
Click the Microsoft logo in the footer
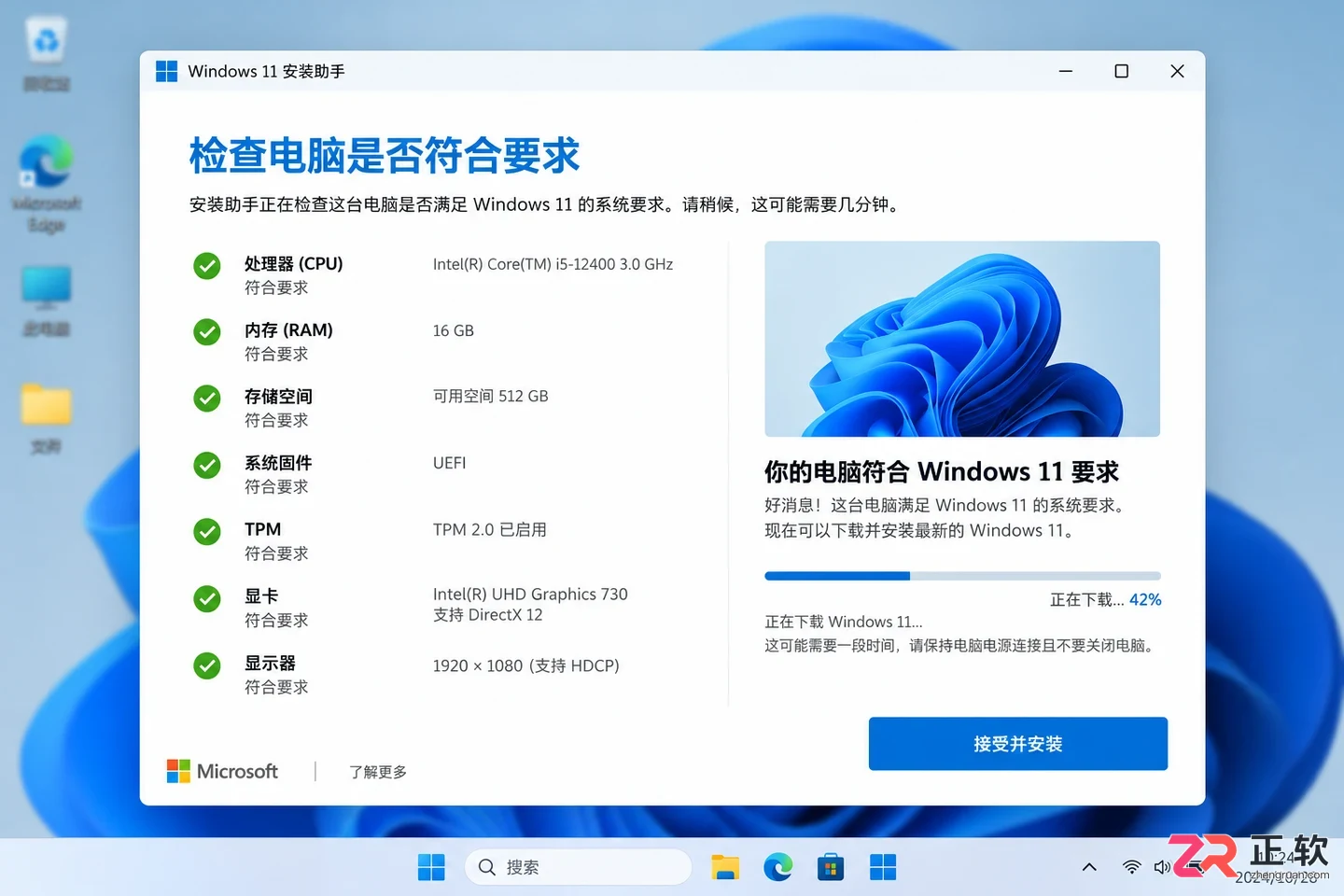coord(222,771)
